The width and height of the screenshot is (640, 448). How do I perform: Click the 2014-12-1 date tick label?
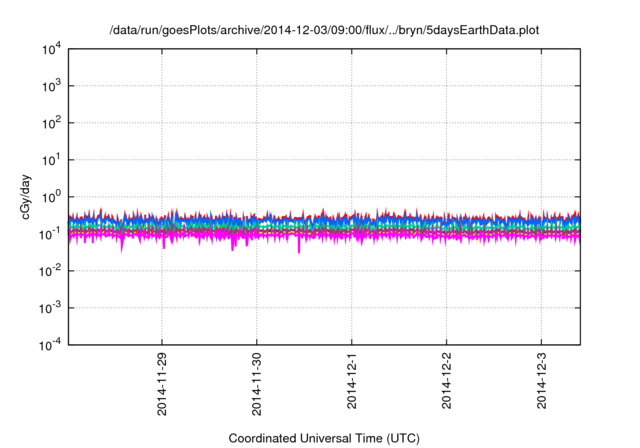point(352,381)
